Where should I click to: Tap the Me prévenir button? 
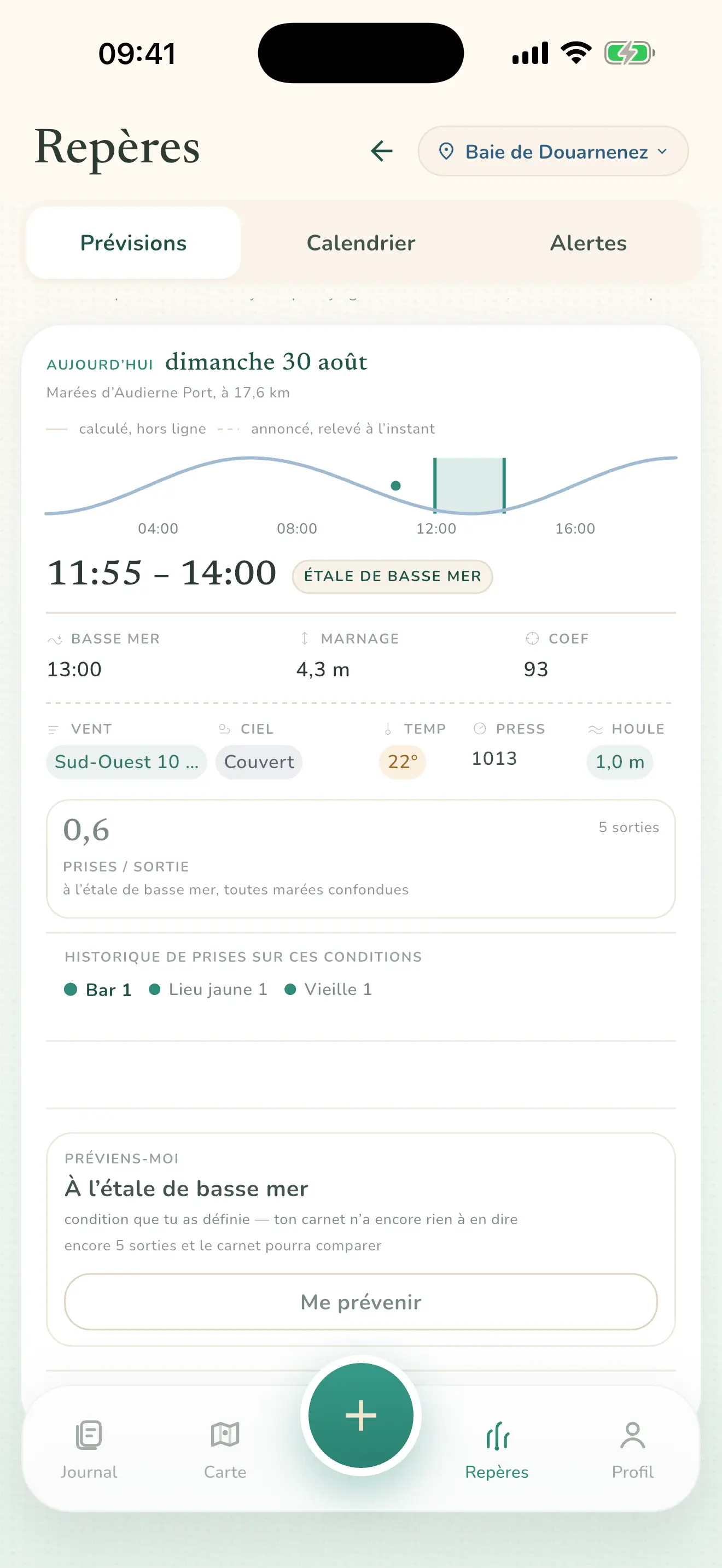click(x=361, y=1301)
